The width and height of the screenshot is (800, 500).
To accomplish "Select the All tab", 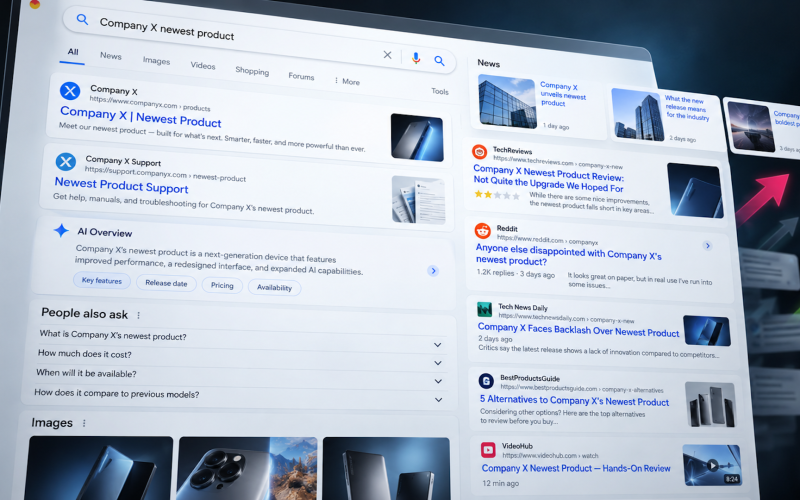I will (x=73, y=52).
